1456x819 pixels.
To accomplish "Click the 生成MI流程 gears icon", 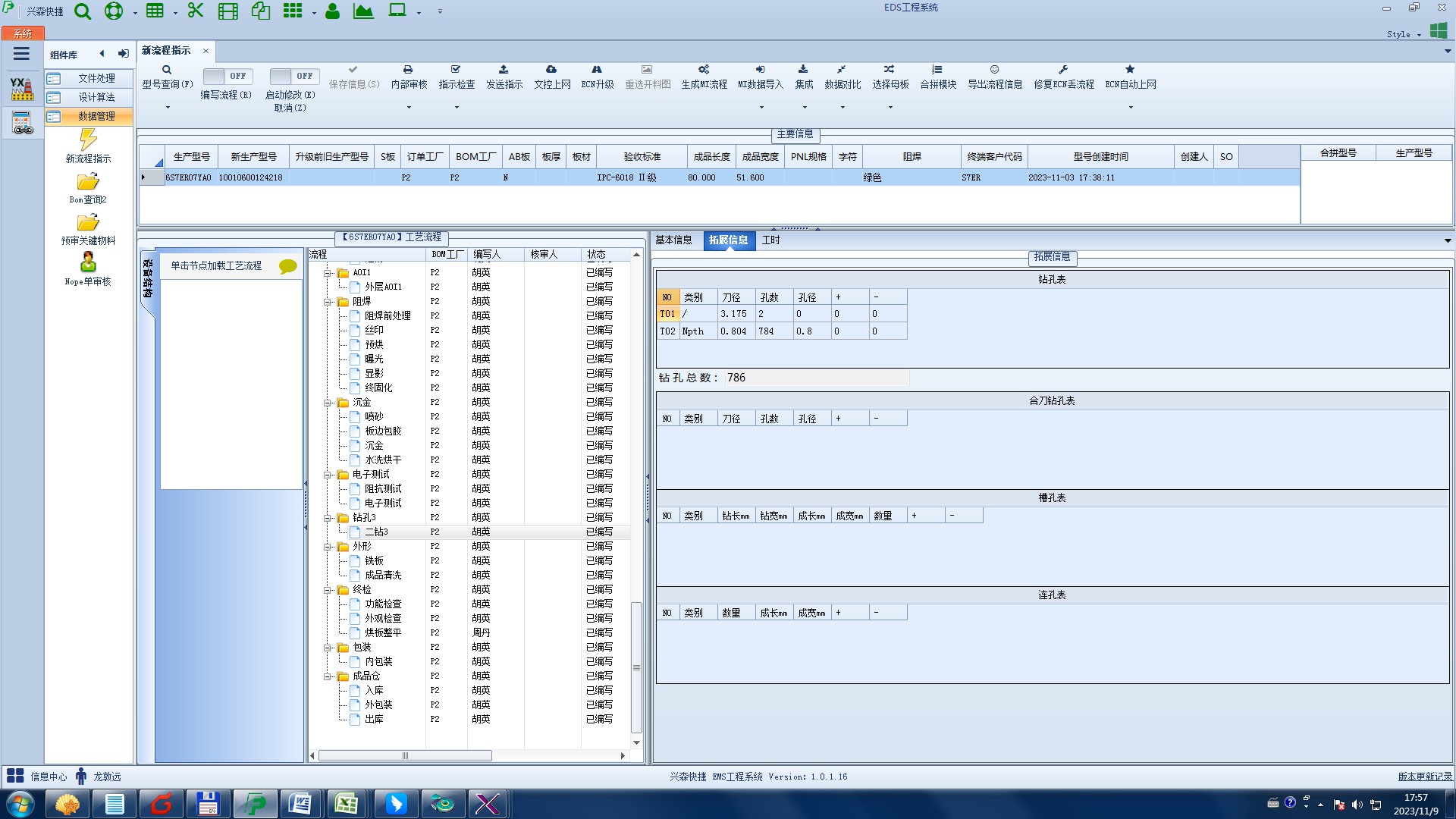I will coord(704,70).
